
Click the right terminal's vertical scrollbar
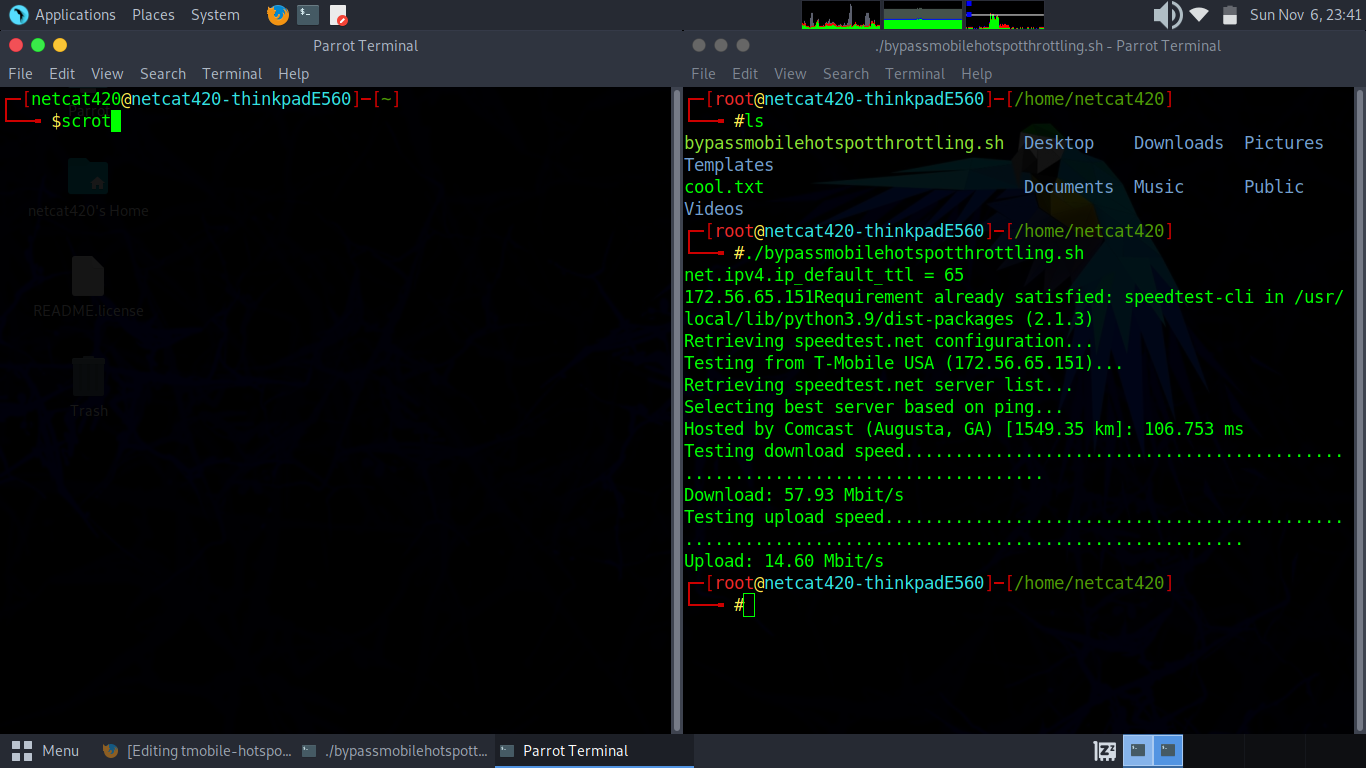[x=1360, y=410]
